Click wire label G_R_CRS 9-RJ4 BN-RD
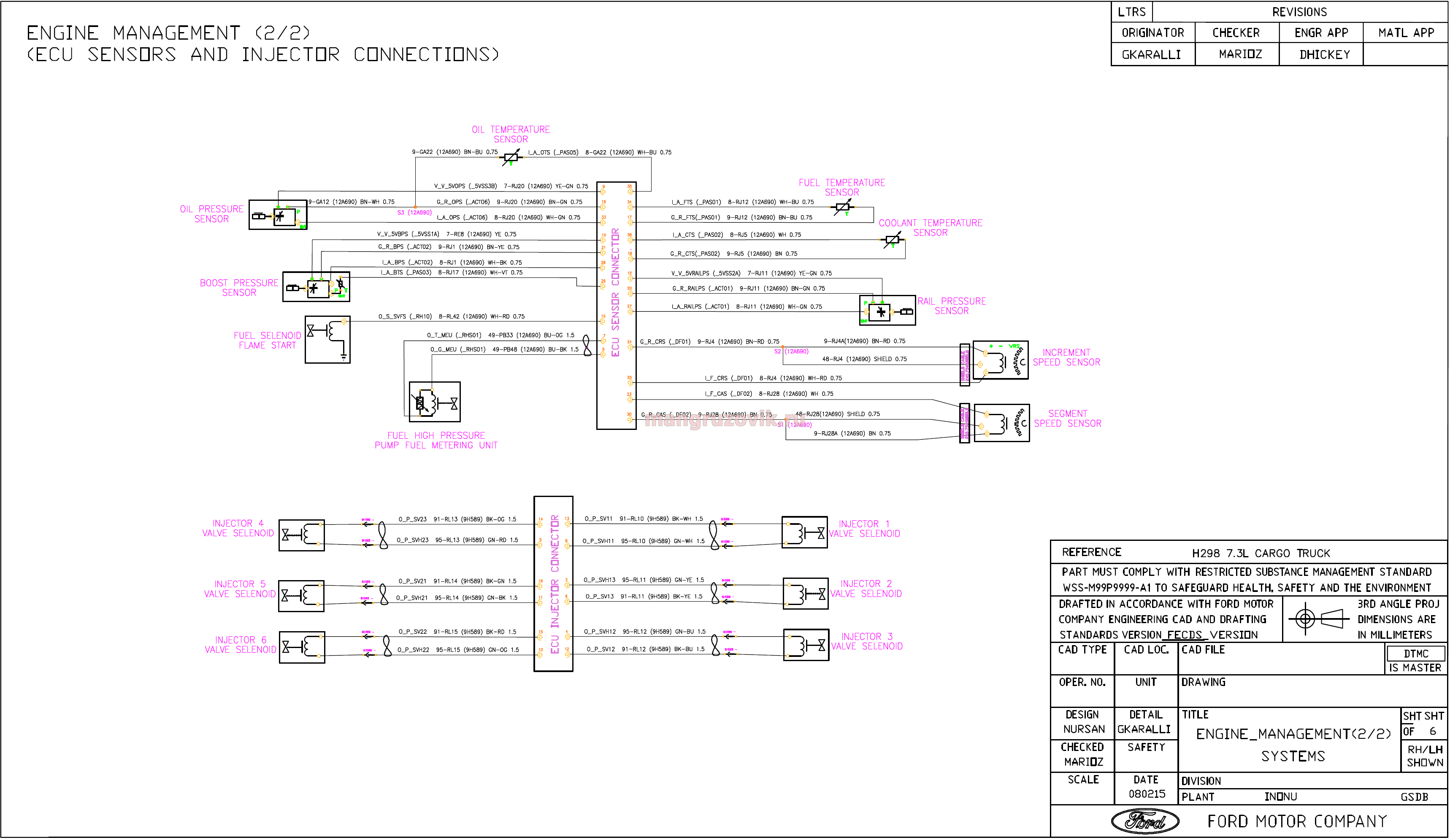Screen dimensions: 1450x840 [x=710, y=342]
